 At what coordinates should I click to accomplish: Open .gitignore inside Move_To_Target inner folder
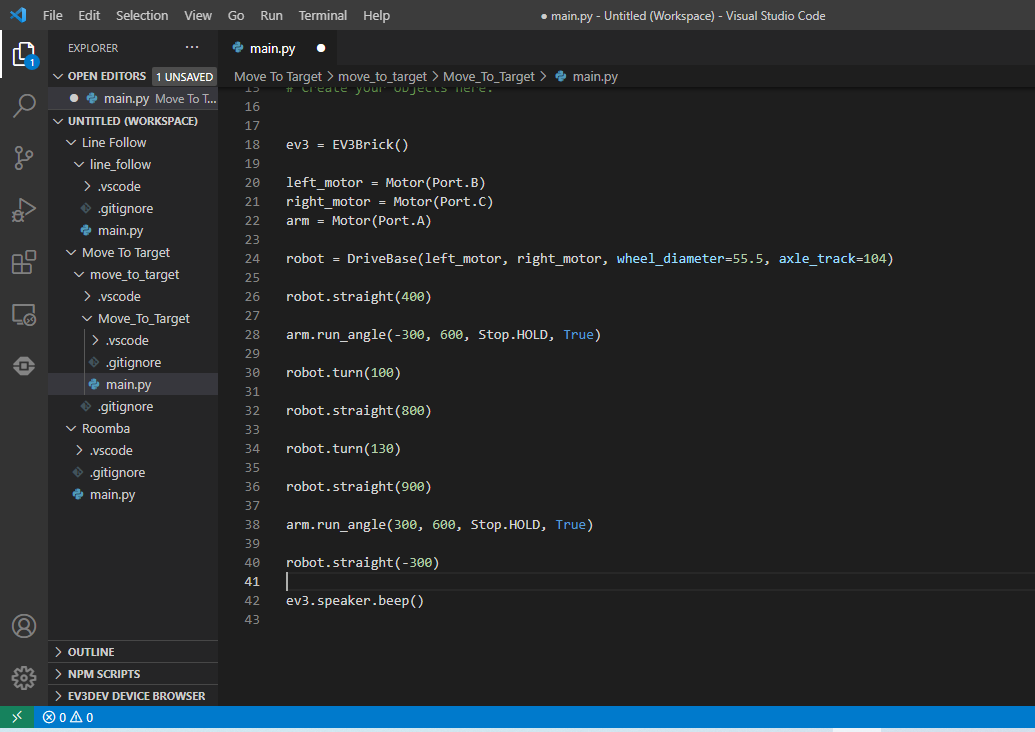(133, 362)
